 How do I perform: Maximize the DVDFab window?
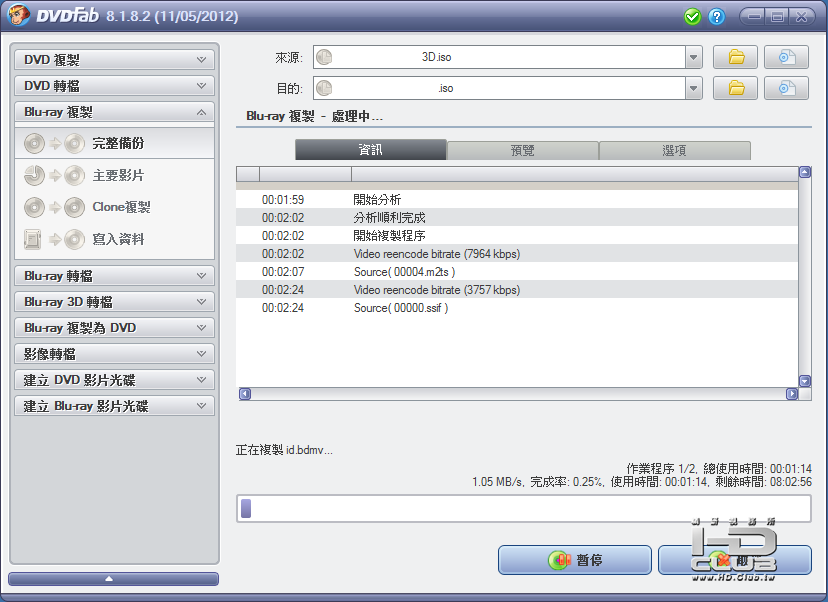(x=777, y=17)
